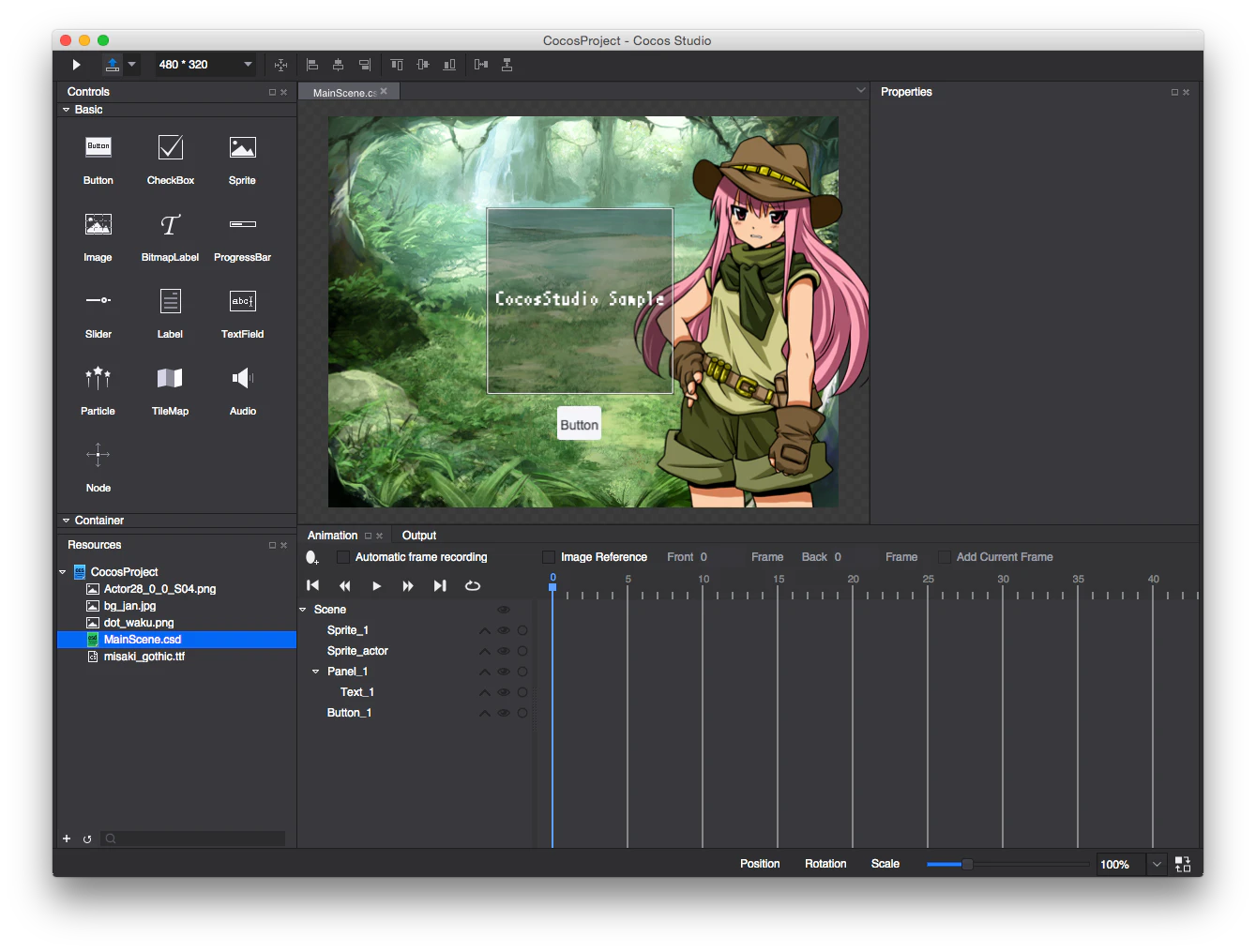Image resolution: width=1256 pixels, height=952 pixels.
Task: Collapse the Panel_1 tree node
Action: point(316,672)
